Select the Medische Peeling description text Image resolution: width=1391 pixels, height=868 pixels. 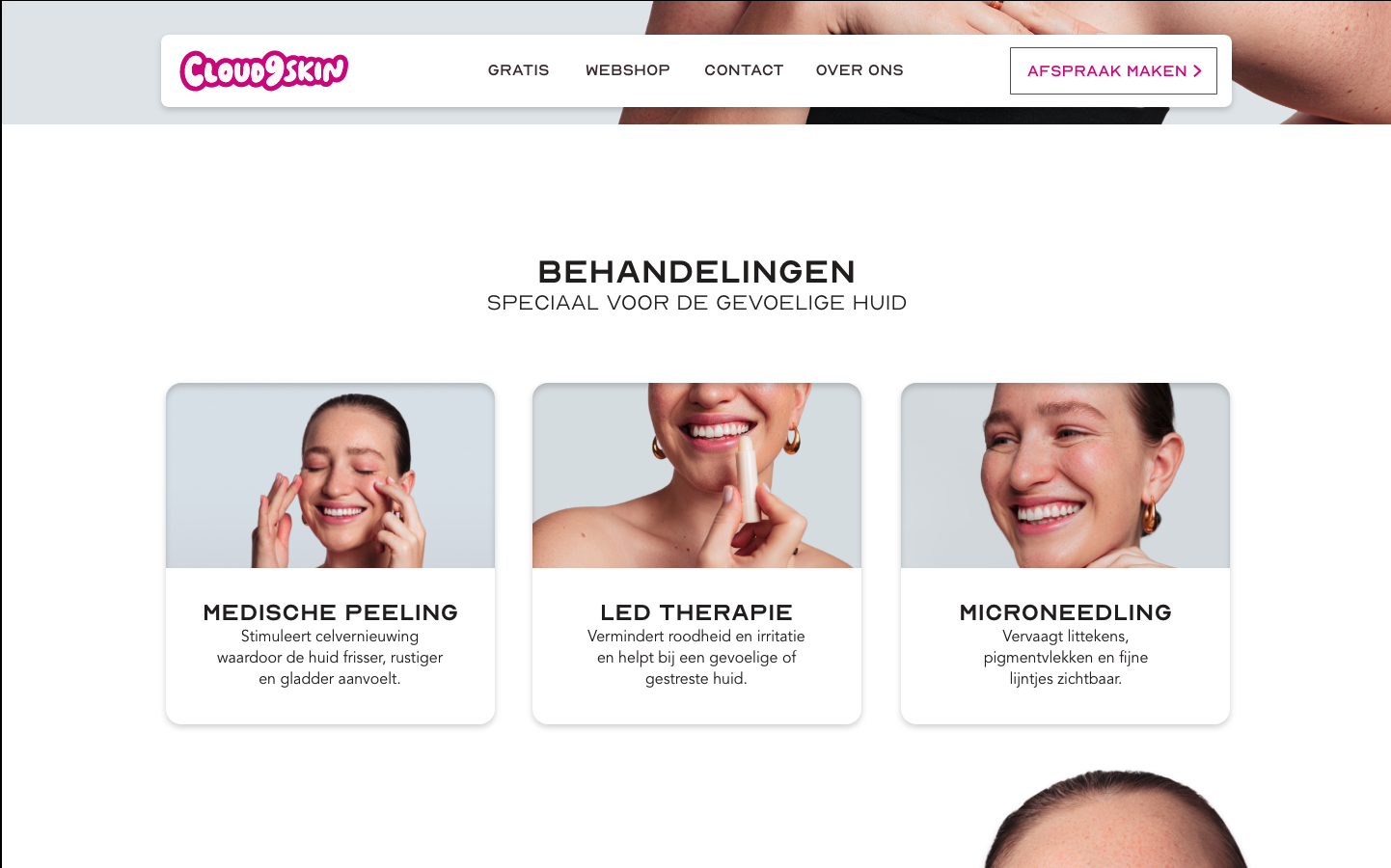point(330,658)
